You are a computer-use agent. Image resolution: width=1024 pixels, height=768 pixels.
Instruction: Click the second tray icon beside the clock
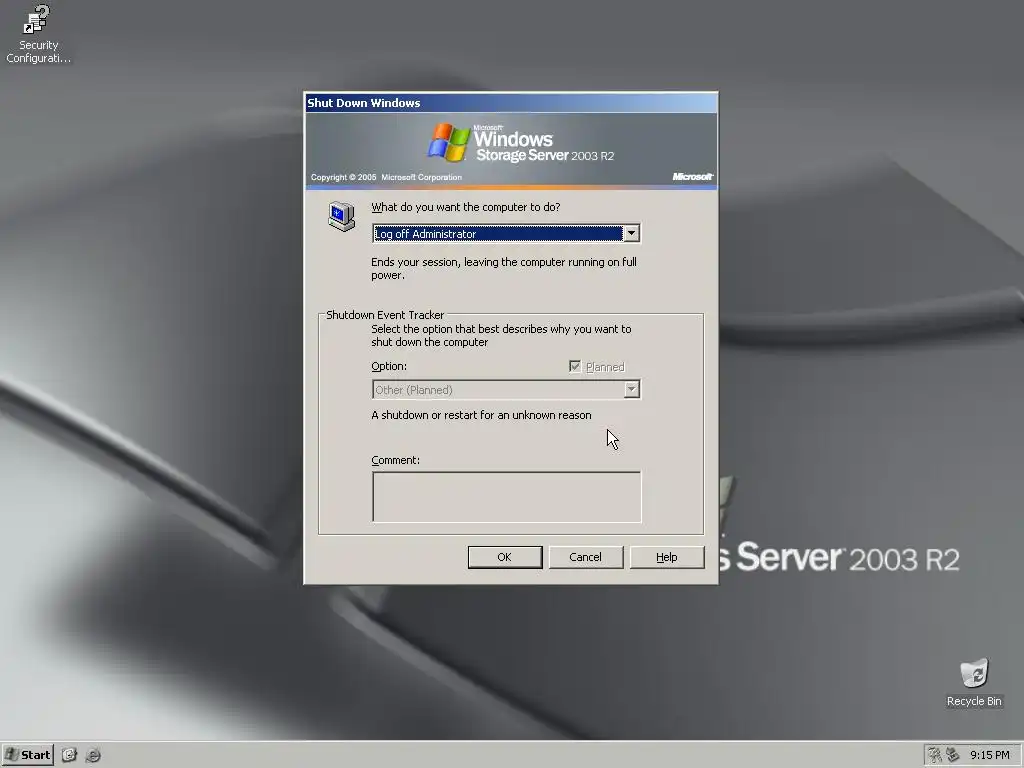click(953, 755)
